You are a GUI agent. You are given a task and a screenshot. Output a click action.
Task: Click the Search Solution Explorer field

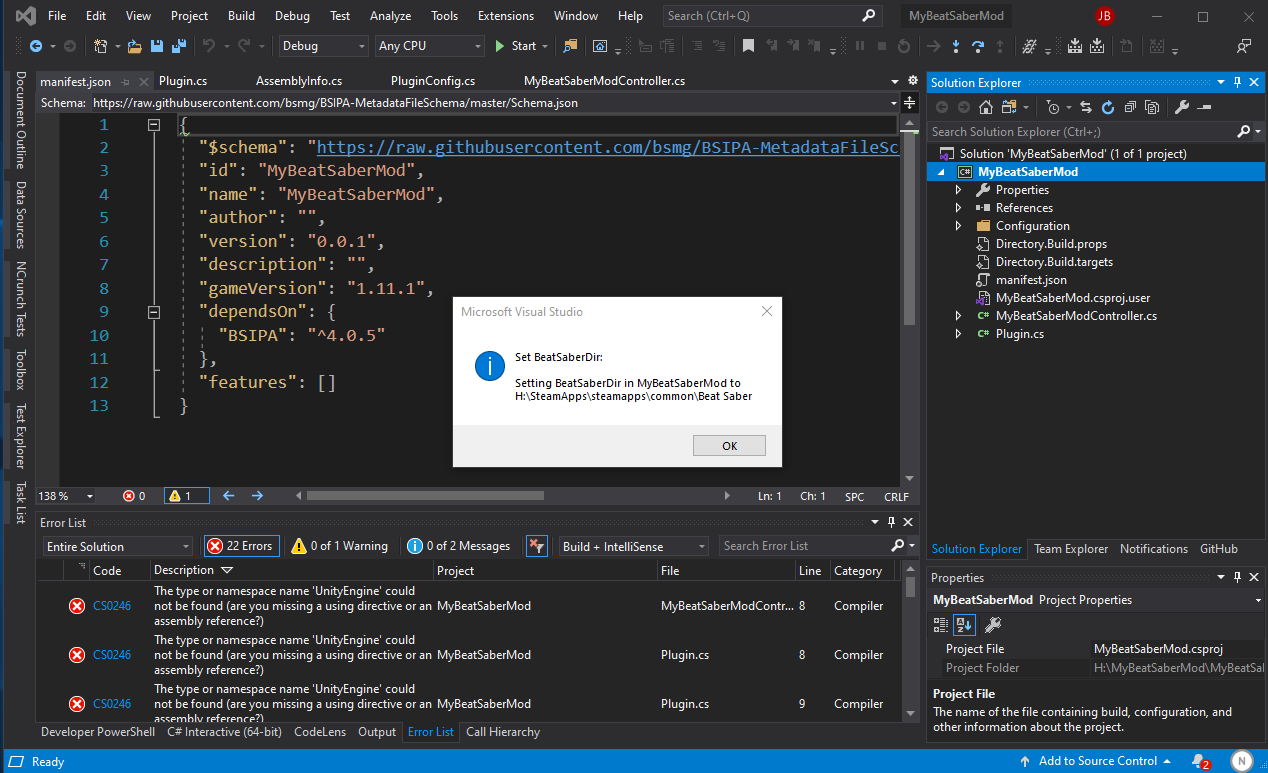click(x=1083, y=131)
